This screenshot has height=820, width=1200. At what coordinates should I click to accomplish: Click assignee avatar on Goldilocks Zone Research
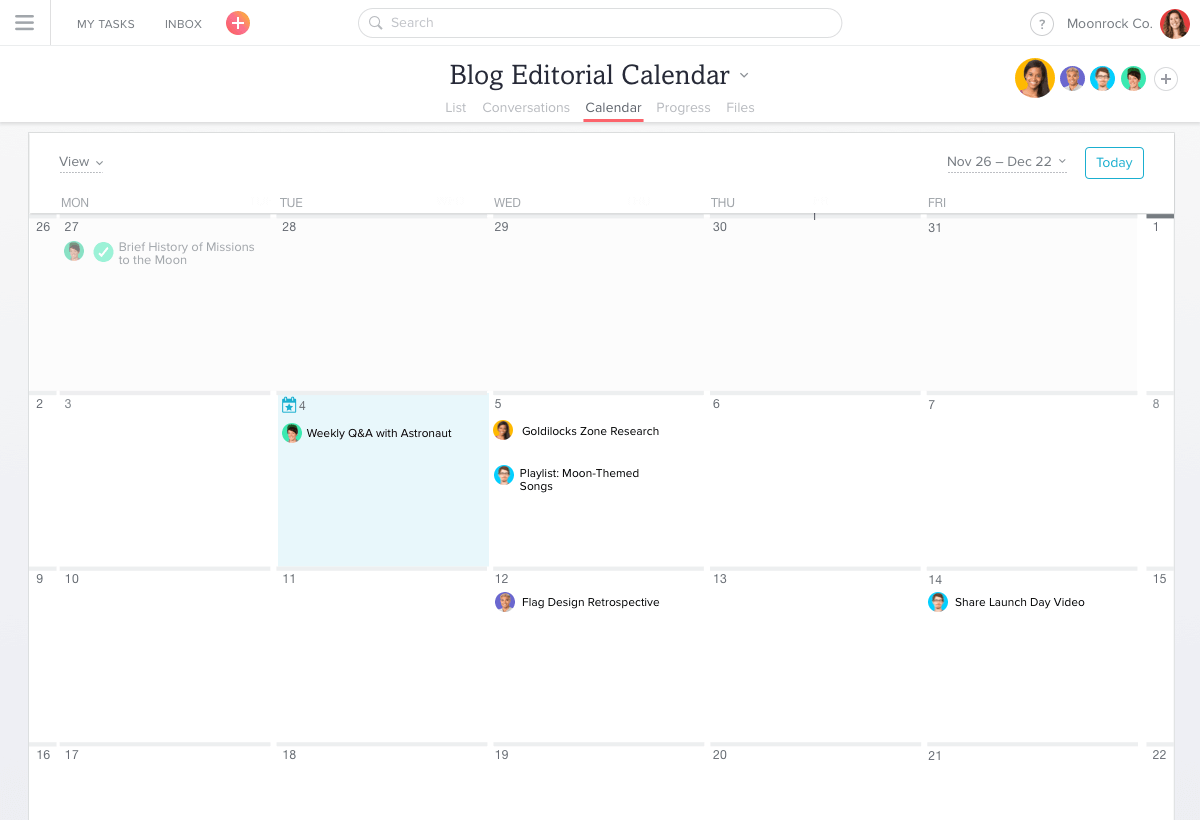point(504,431)
